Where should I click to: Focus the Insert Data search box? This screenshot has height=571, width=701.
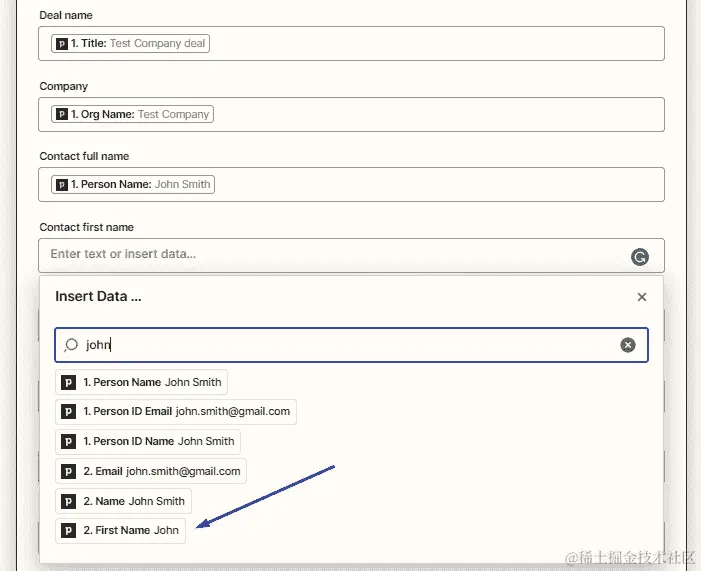(351, 345)
